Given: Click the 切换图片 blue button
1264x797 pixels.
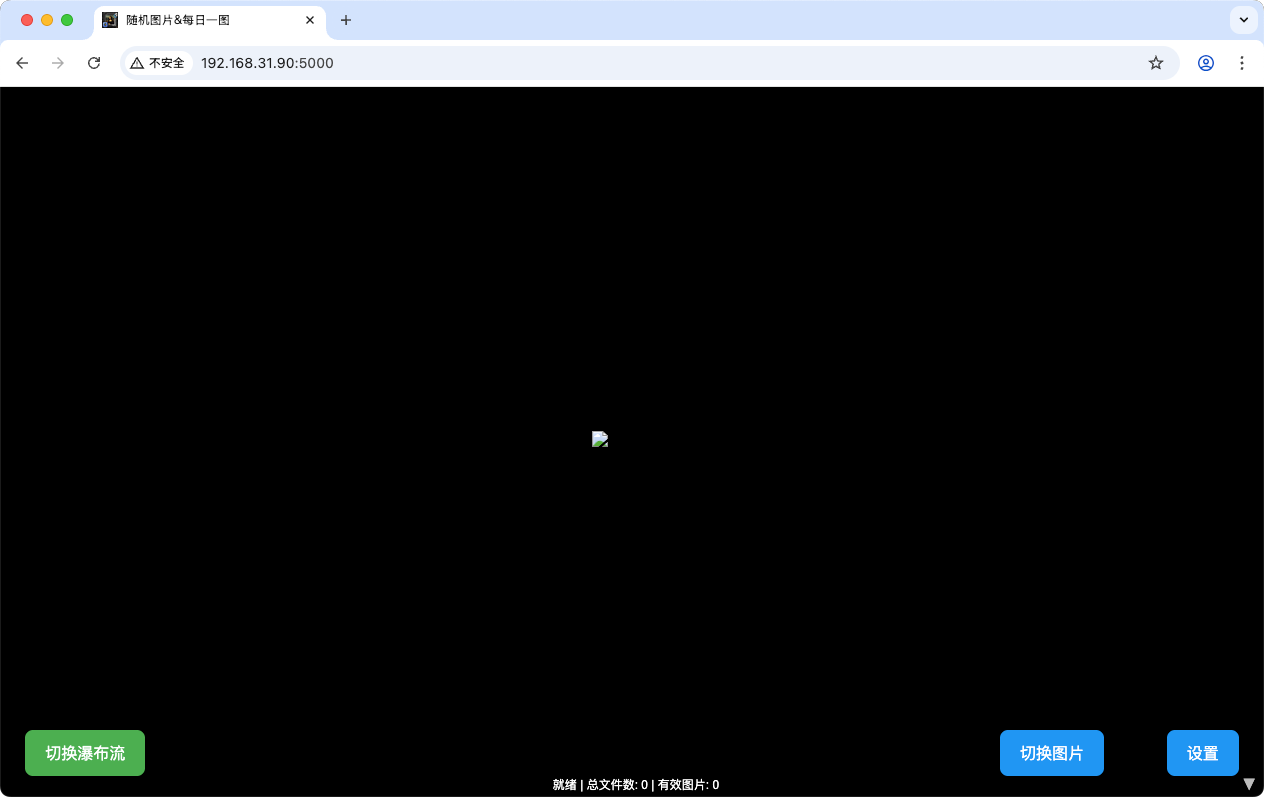Looking at the screenshot, I should tap(1051, 753).
